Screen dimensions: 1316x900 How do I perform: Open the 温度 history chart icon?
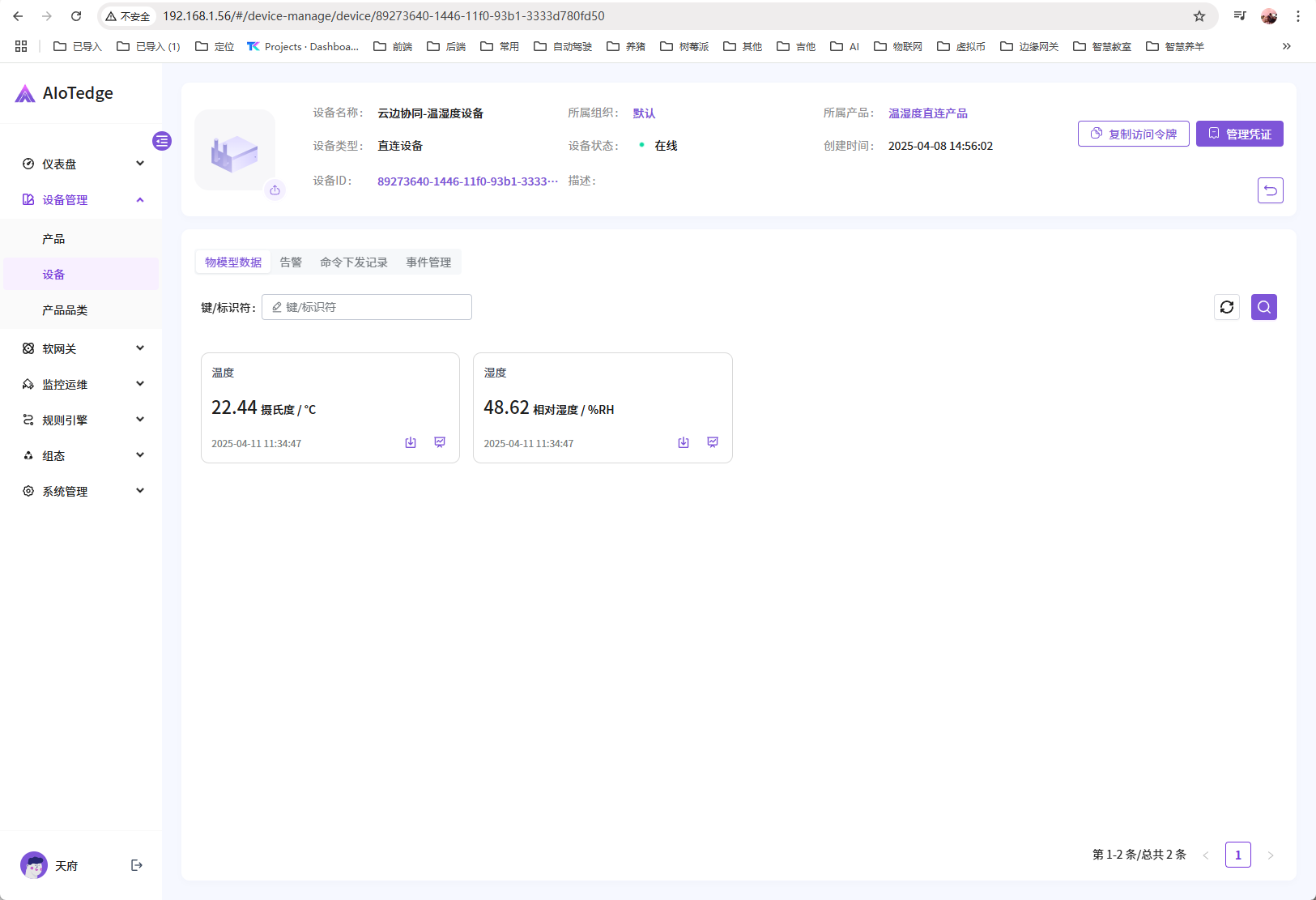point(440,442)
